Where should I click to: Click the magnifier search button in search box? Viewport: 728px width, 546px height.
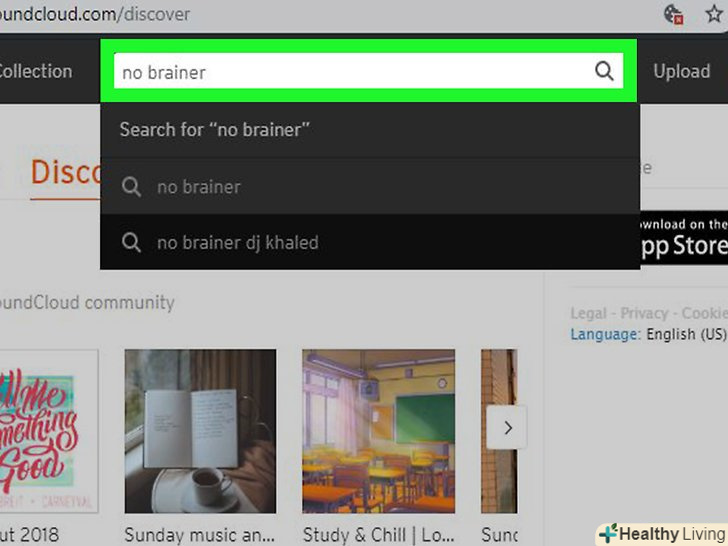(604, 71)
